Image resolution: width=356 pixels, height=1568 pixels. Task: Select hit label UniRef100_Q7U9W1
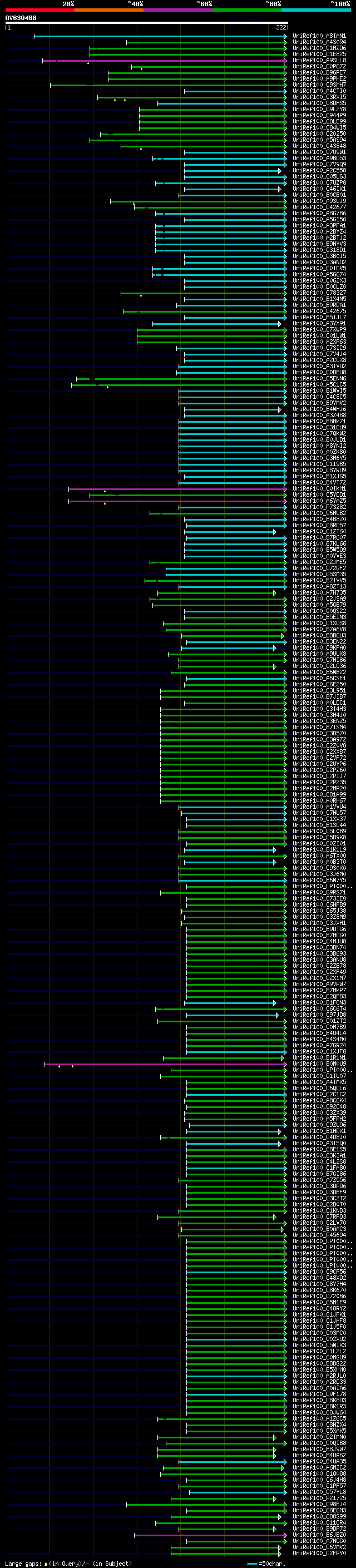tap(319, 152)
